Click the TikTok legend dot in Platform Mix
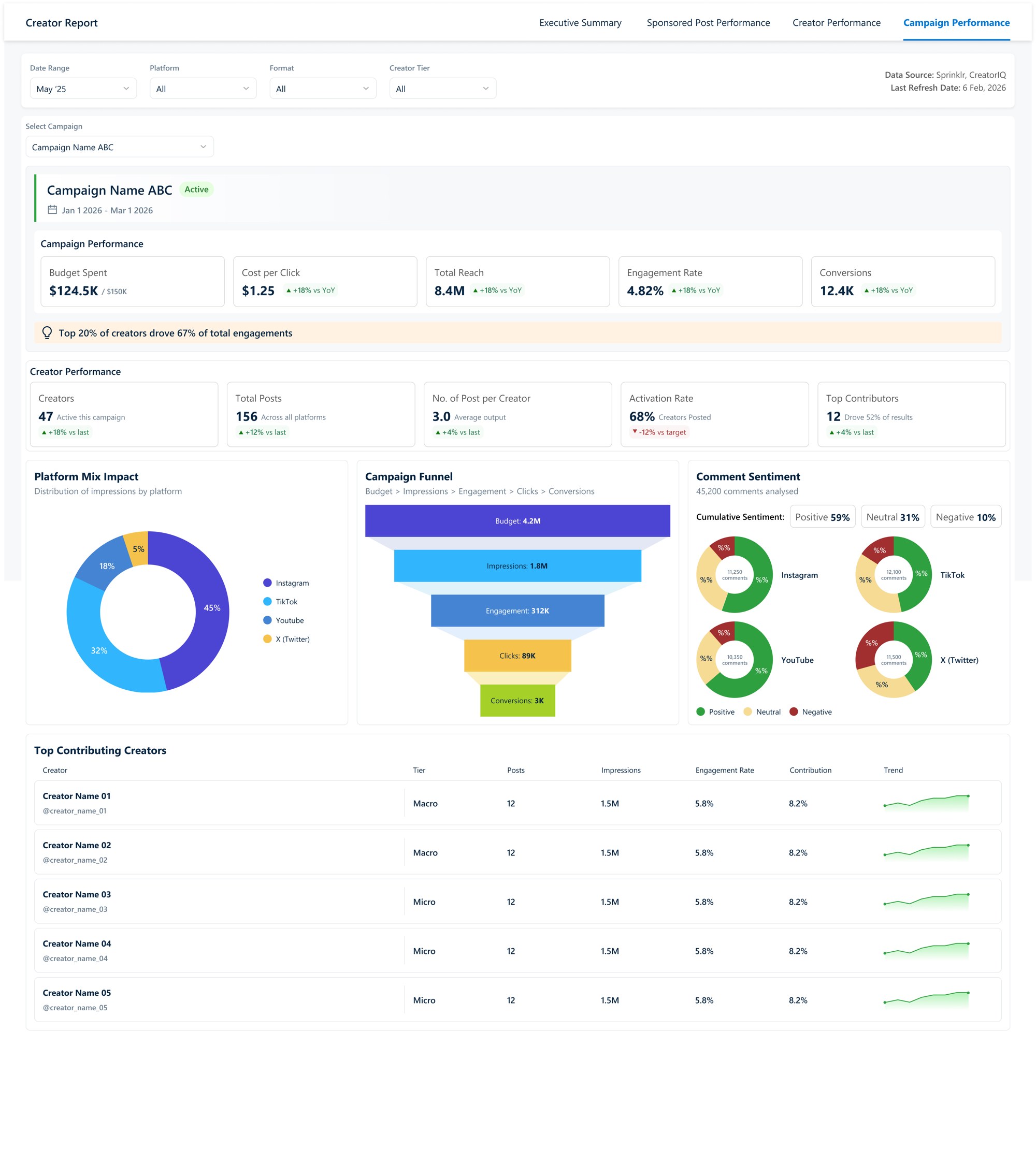 click(x=267, y=601)
